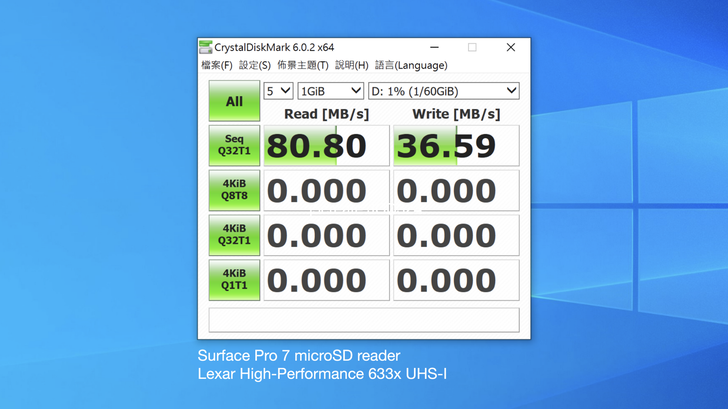Open the 說明(H) menu
The height and width of the screenshot is (409, 728).
(x=351, y=65)
